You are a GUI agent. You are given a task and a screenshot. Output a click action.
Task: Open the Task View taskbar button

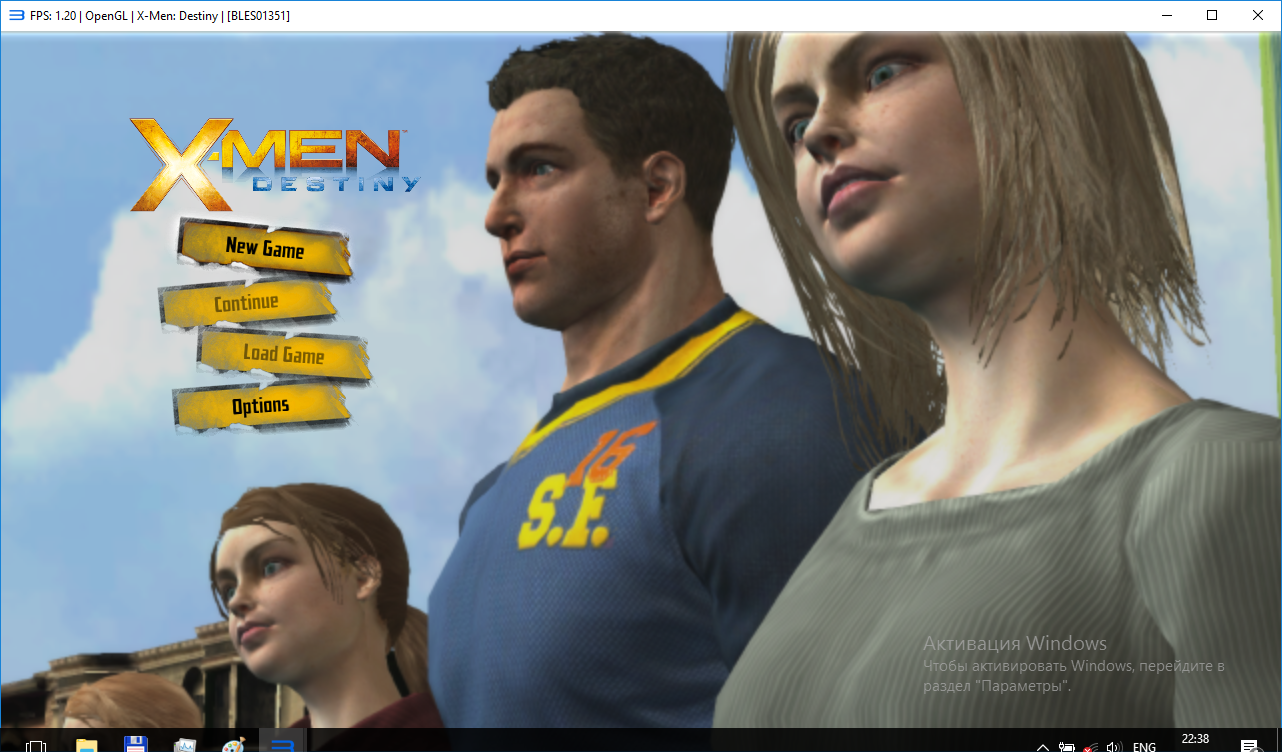[35, 746]
